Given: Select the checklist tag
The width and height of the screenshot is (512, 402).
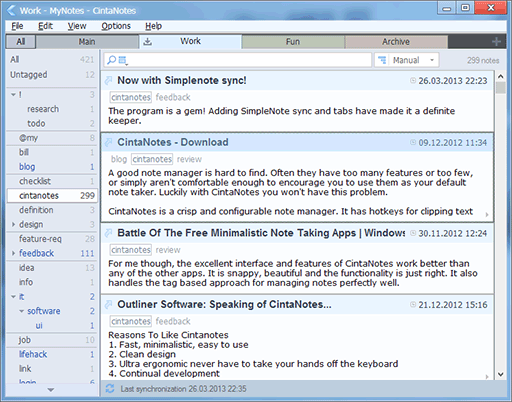Looking at the screenshot, I should 52,181.
